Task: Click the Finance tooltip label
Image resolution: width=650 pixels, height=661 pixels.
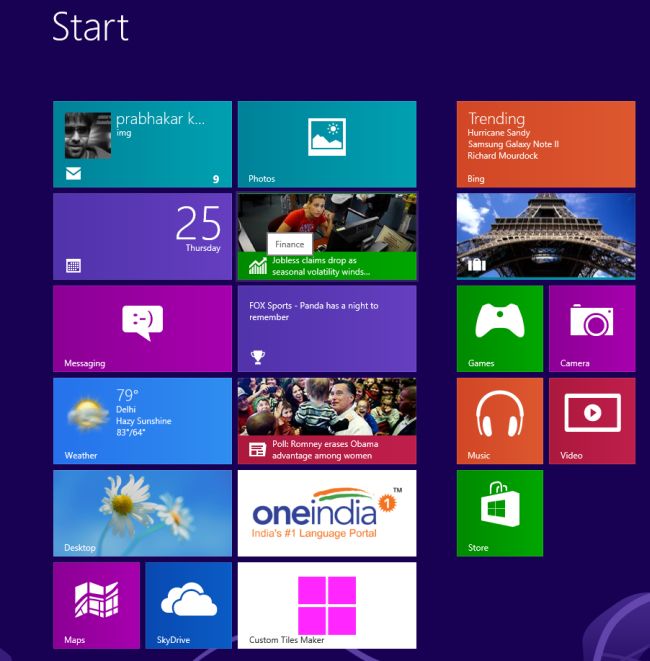Action: pyautogui.click(x=290, y=244)
